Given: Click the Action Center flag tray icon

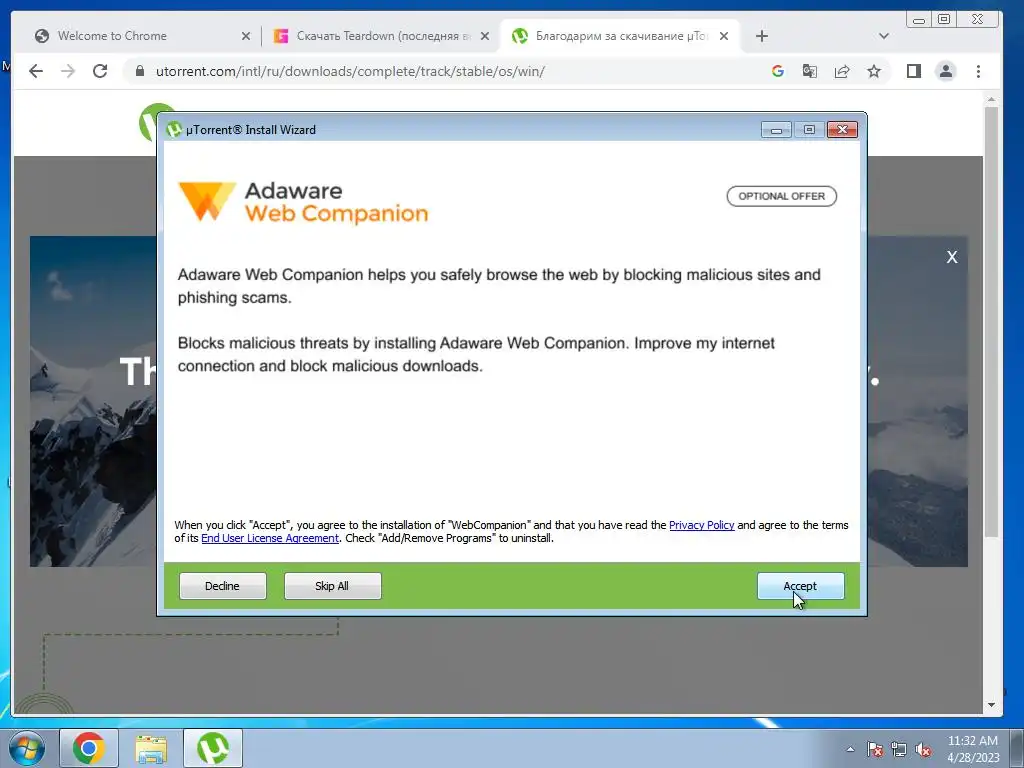Looking at the screenshot, I should pos(874,749).
